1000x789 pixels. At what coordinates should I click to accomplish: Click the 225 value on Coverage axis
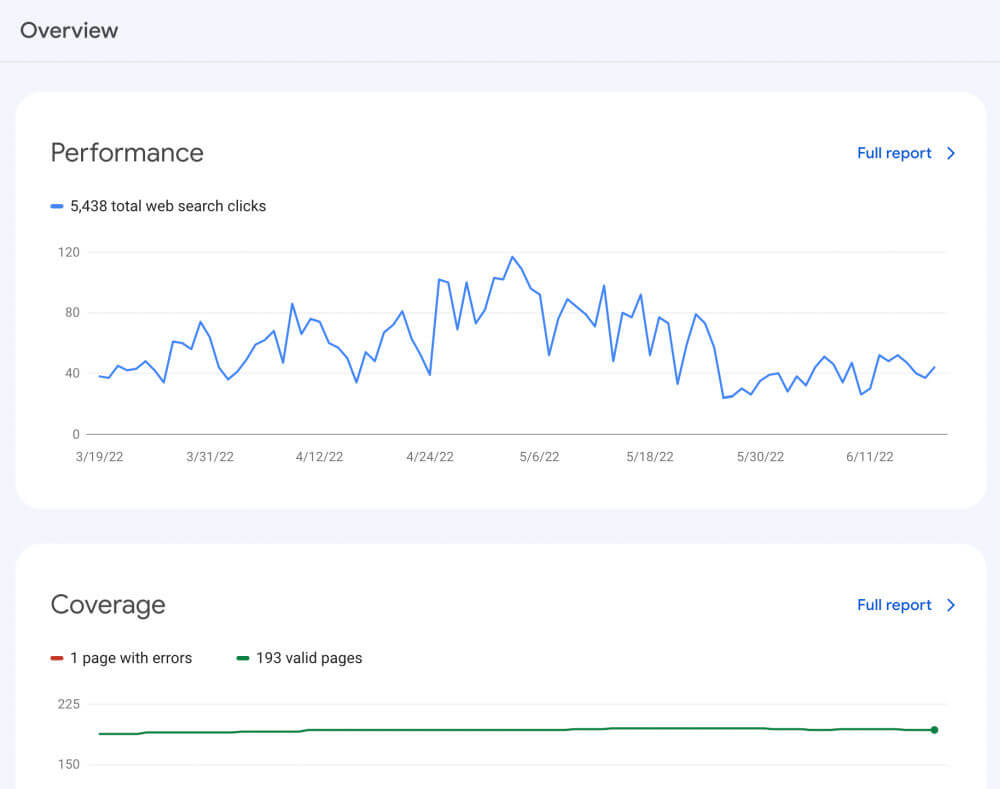[x=69, y=704]
